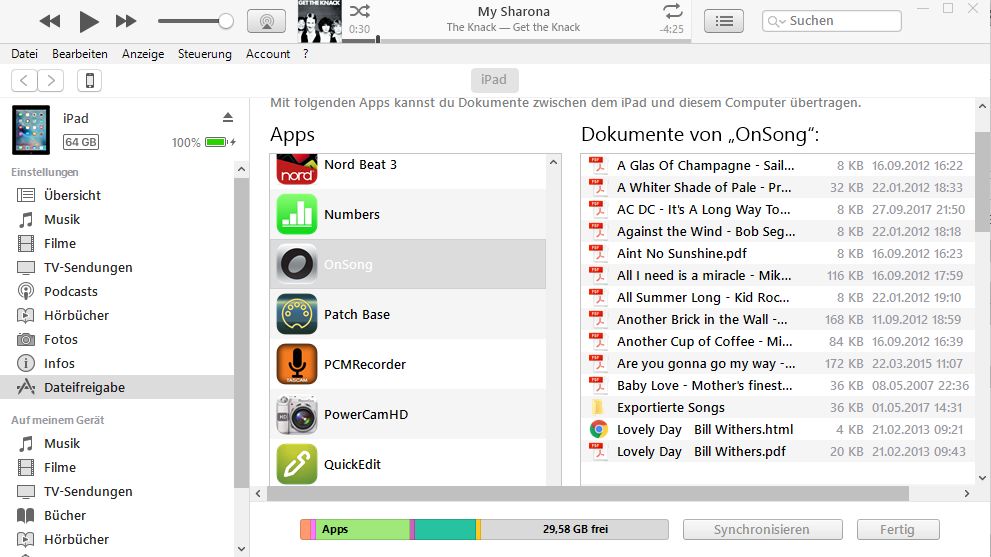Image resolution: width=991 pixels, height=557 pixels.
Task: Select PowerCamHD app
Action: (x=408, y=414)
